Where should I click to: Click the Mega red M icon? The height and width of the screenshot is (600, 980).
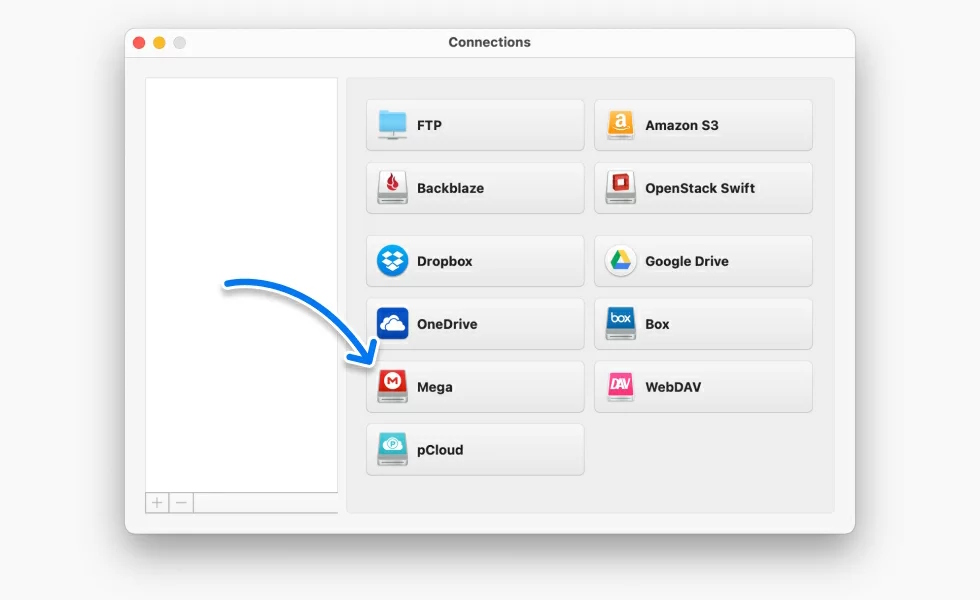click(393, 387)
